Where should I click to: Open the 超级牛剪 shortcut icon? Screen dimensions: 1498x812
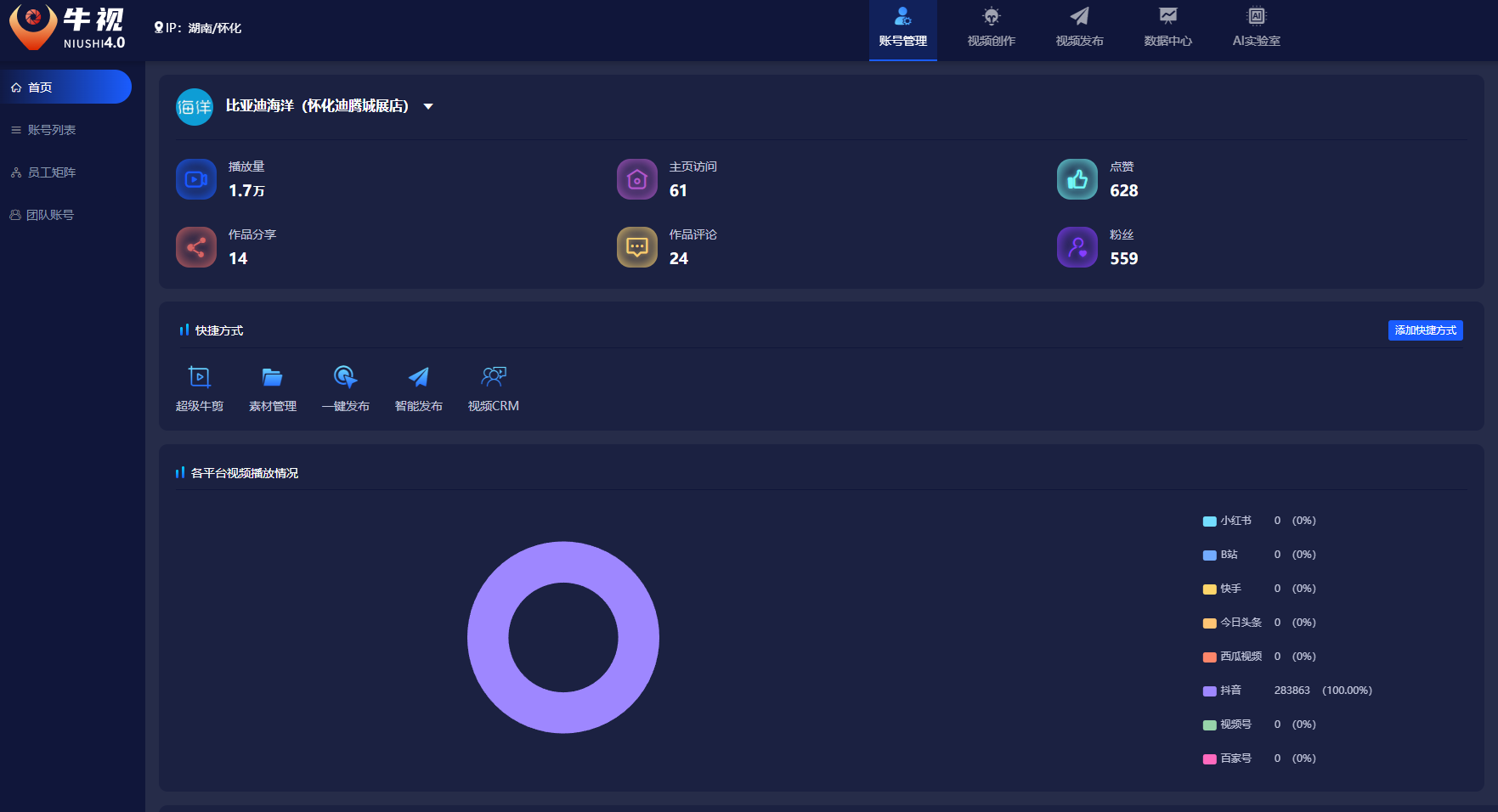pyautogui.click(x=199, y=377)
